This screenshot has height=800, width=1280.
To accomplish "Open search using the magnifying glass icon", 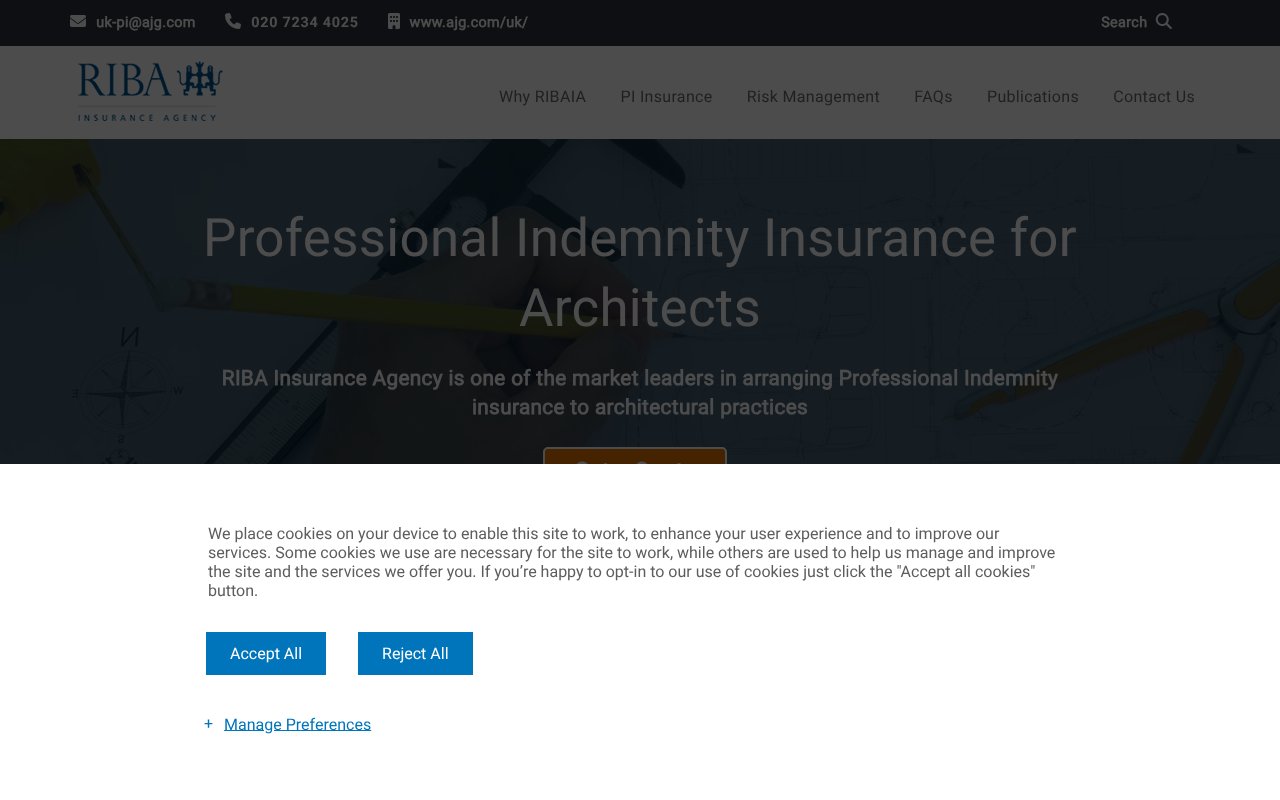I will coord(1163,21).
